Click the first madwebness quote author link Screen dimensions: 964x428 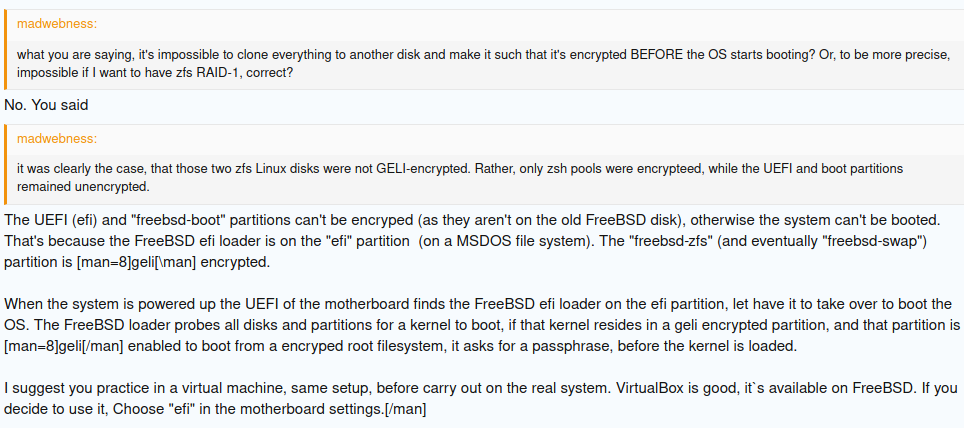coord(57,23)
